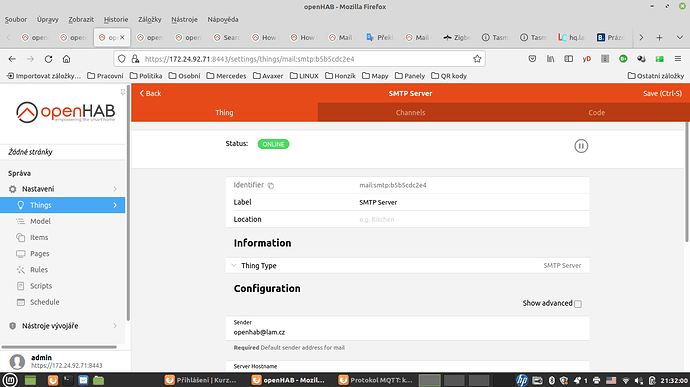Open volume control in tray
The height and width of the screenshot is (387, 690).
[639, 380]
